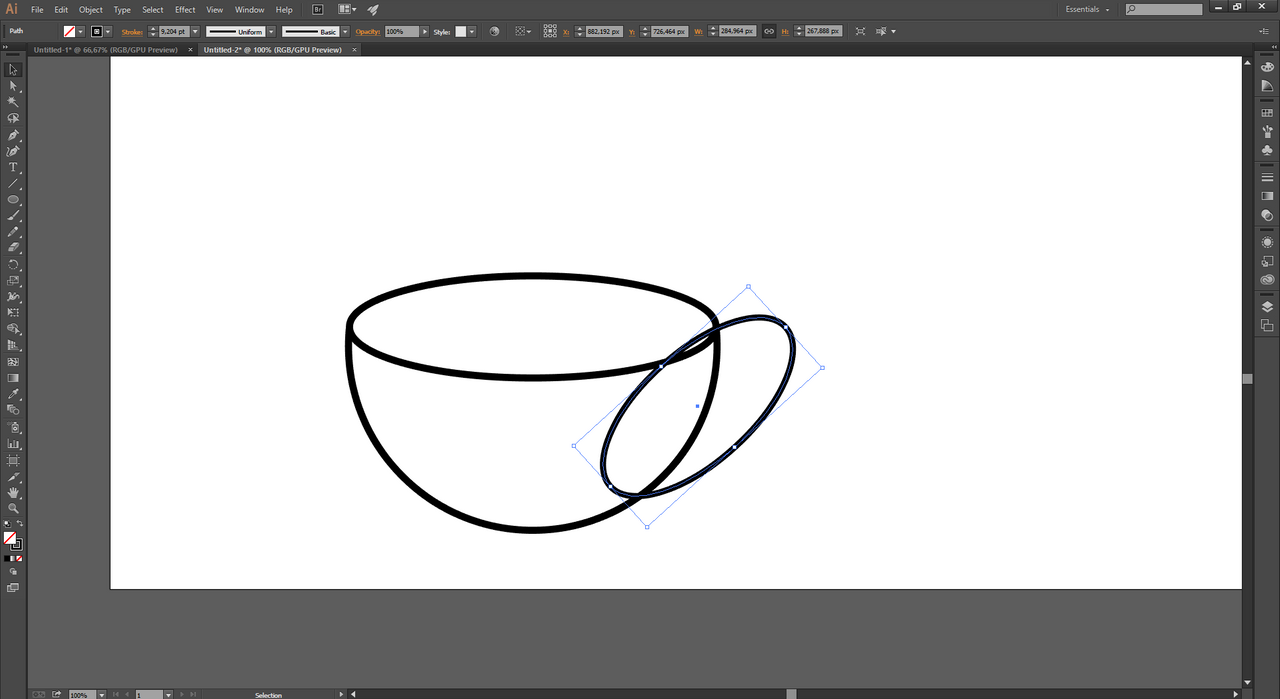Screen dimensions: 1280x699
Task: Open the Arrange Documents dropdown
Action: pyautogui.click(x=346, y=9)
